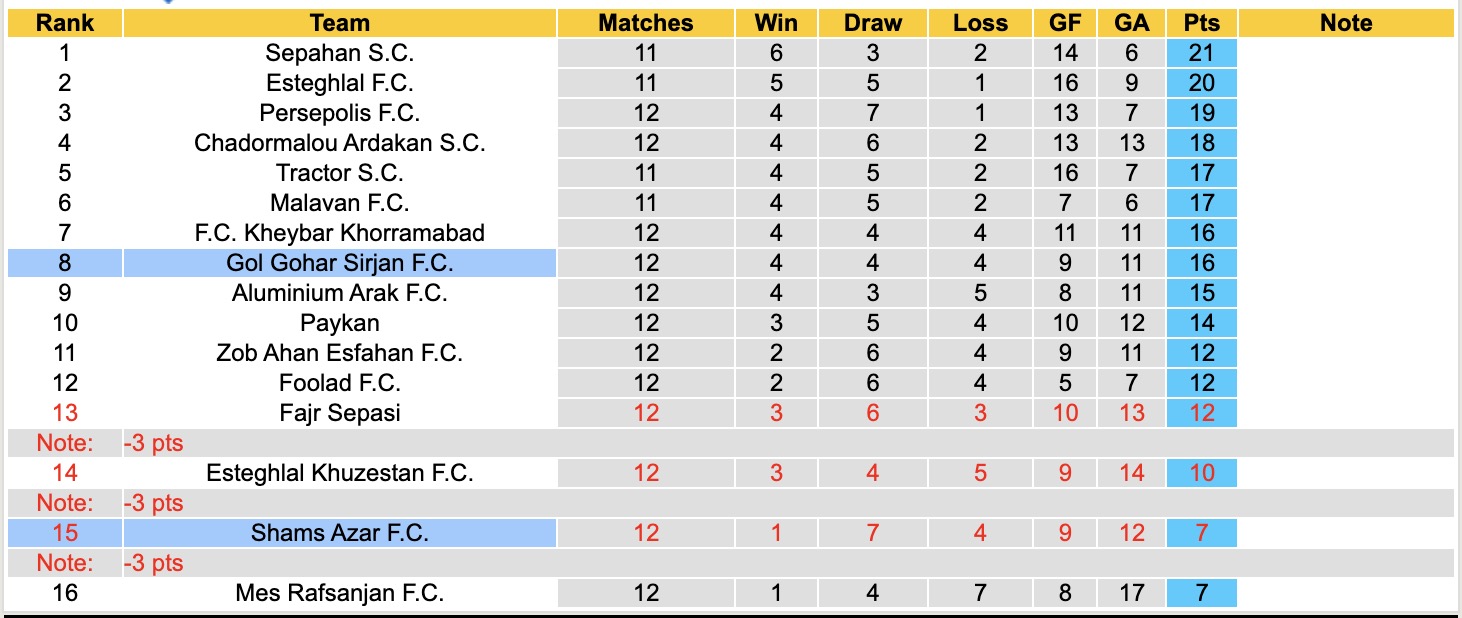
Task: Select Esteghlal Khuzestan F.C. team
Action: coord(340,473)
